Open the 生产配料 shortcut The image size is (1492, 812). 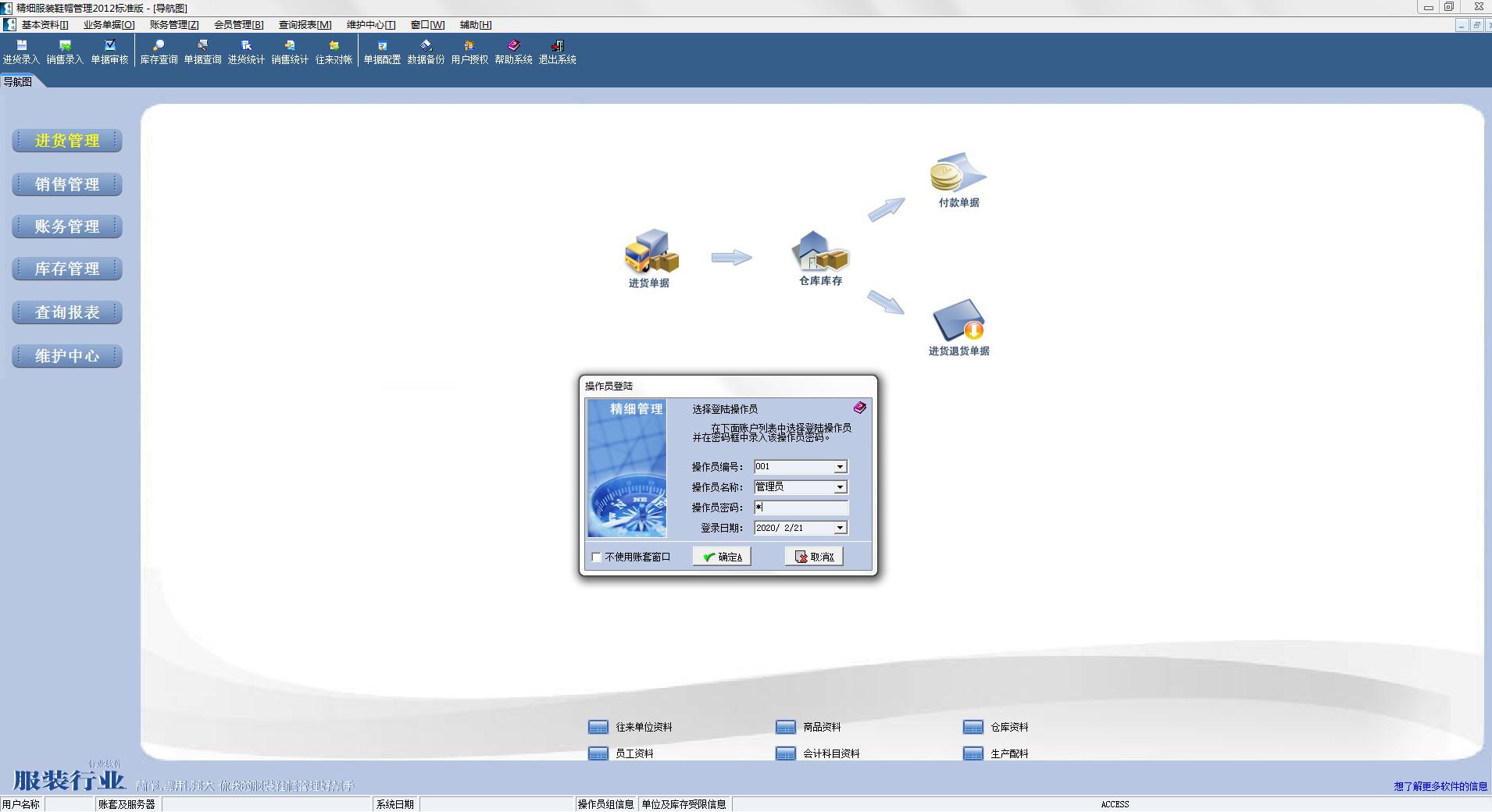[996, 753]
